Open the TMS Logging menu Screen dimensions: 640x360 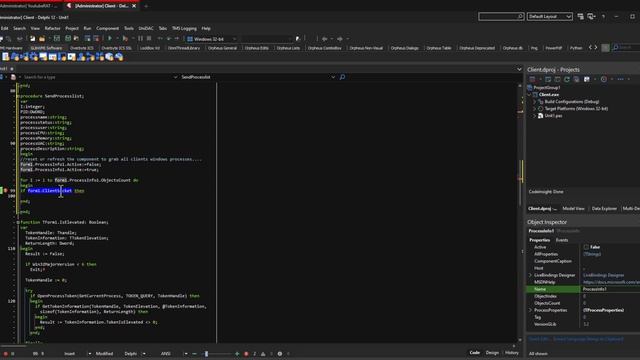pyautogui.click(x=184, y=28)
